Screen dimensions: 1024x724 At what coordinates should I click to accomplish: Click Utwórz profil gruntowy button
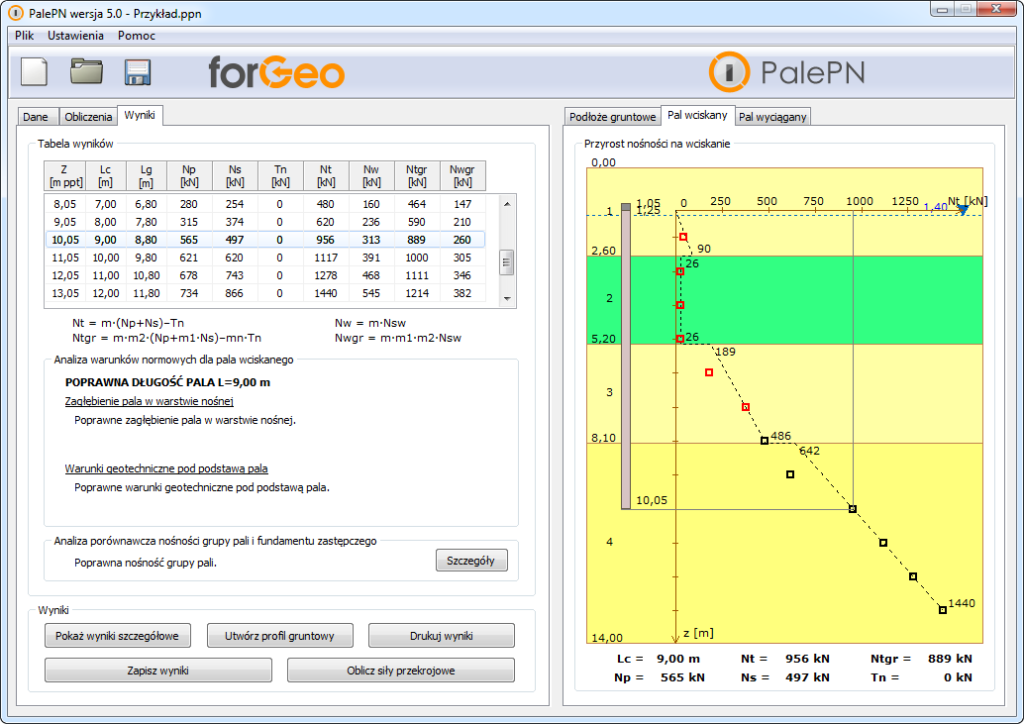point(280,636)
